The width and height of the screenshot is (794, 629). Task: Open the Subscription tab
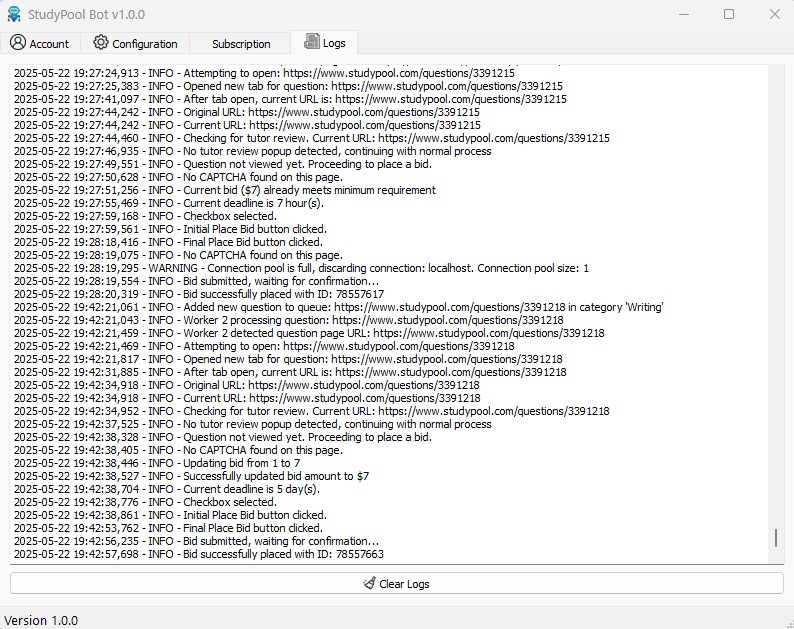point(241,44)
